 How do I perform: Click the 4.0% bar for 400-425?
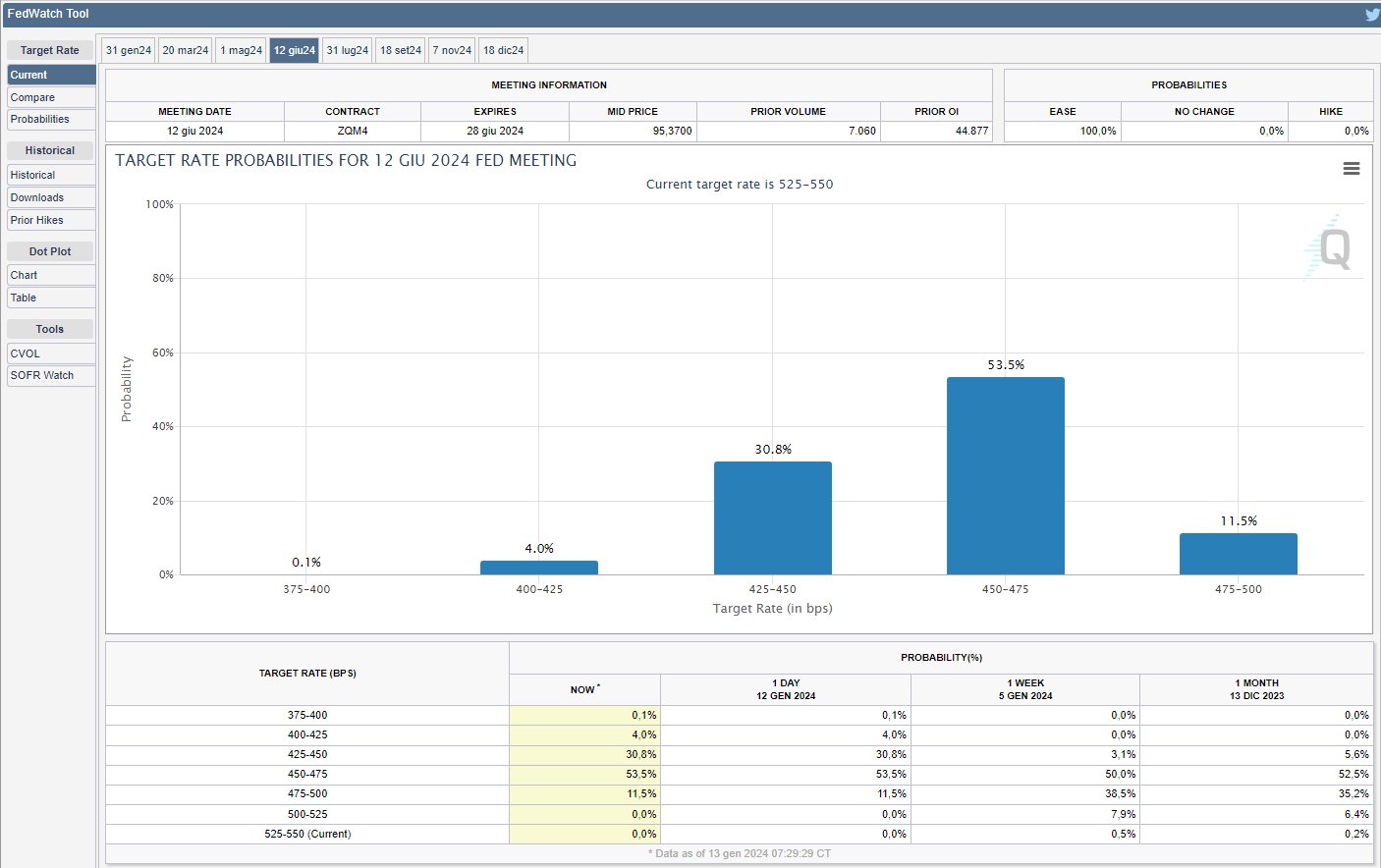click(x=539, y=568)
